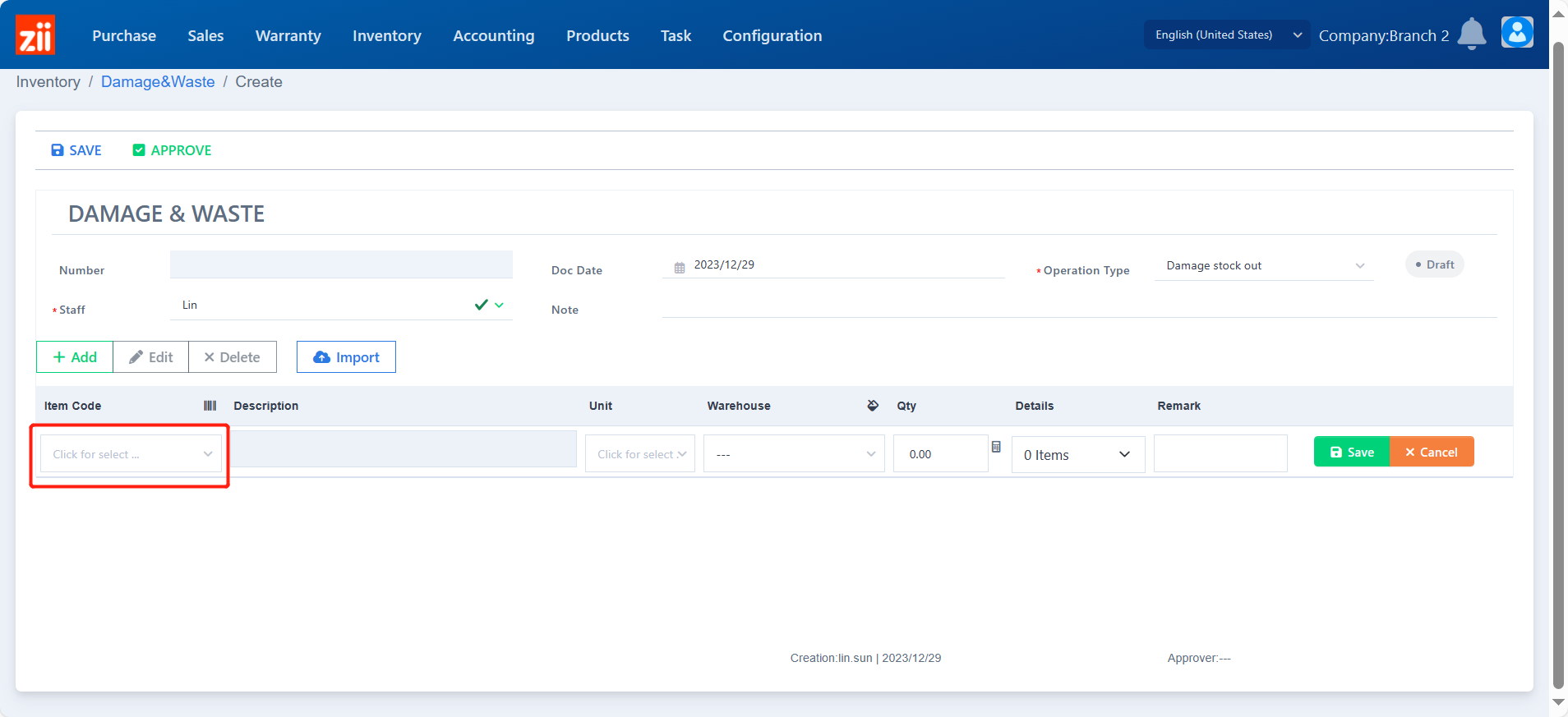
Task: Click the Remark column header
Action: pos(1179,406)
